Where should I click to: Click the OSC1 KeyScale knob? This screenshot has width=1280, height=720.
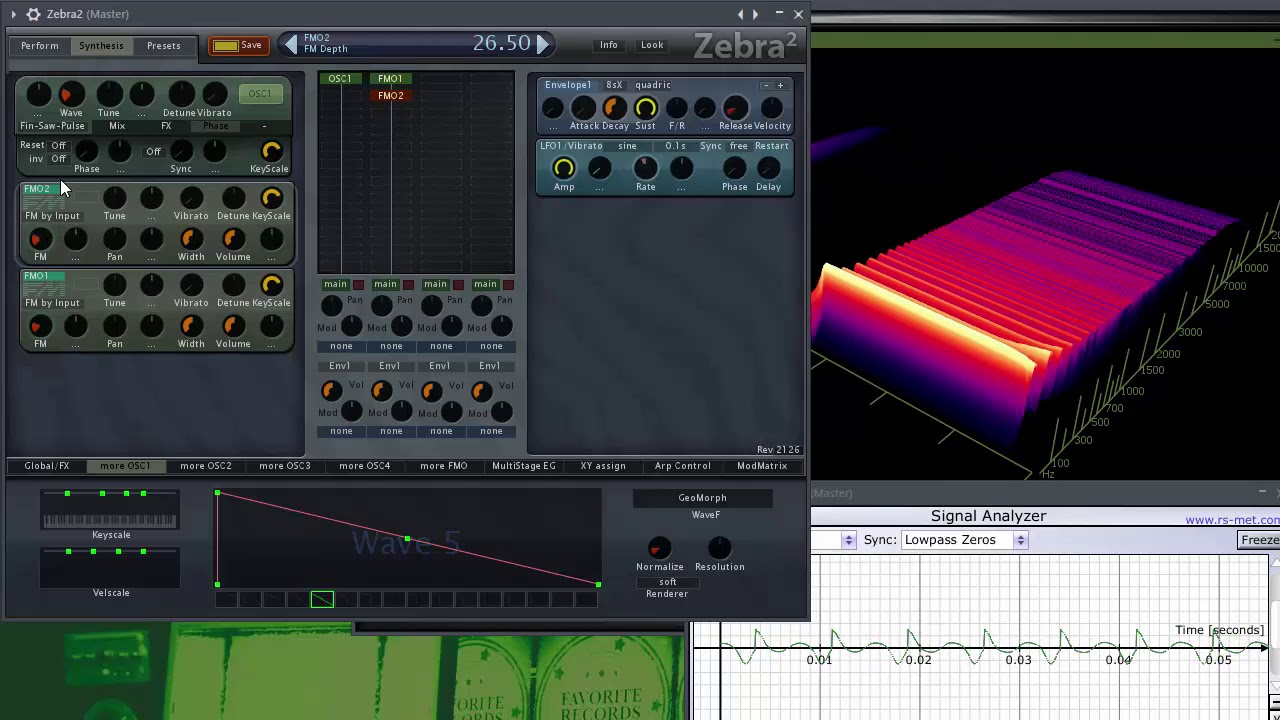click(x=271, y=151)
